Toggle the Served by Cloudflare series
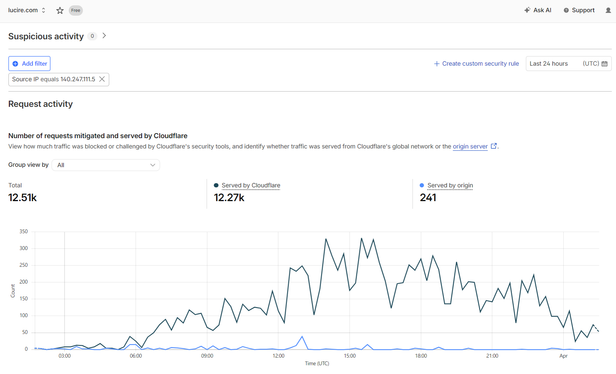Screen dimensions: 616x374 point(251,185)
